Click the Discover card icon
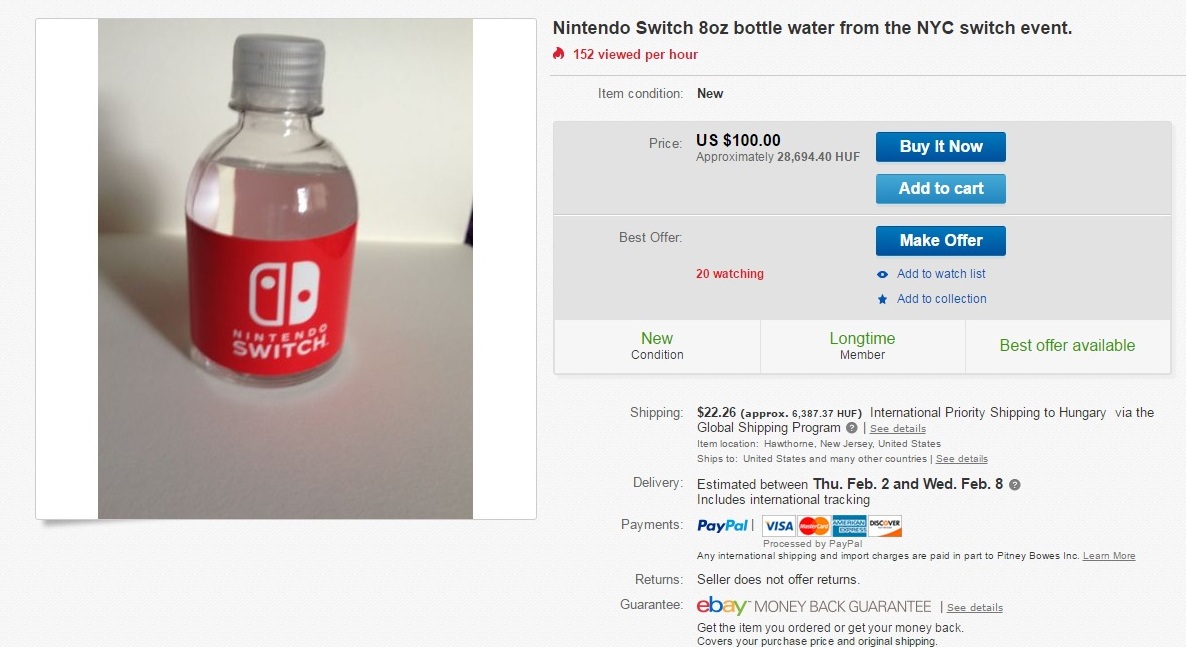 885,526
